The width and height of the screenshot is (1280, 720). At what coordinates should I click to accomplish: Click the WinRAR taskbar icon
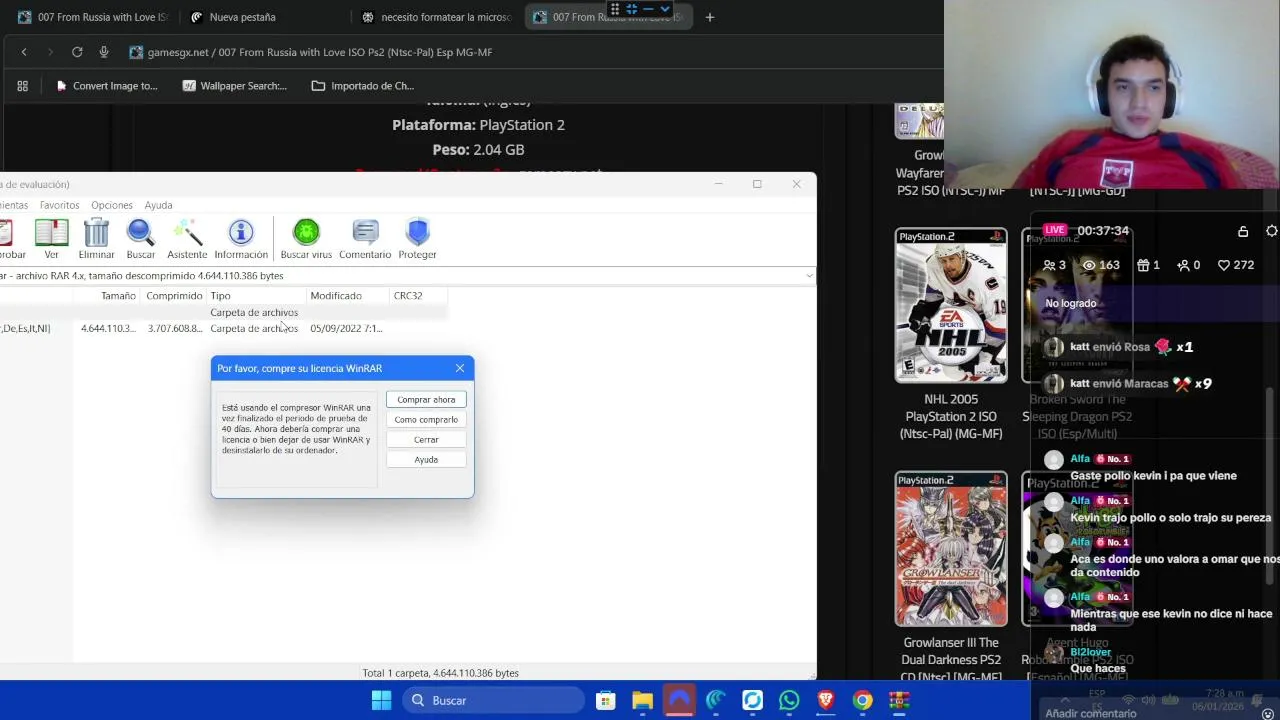coord(899,700)
